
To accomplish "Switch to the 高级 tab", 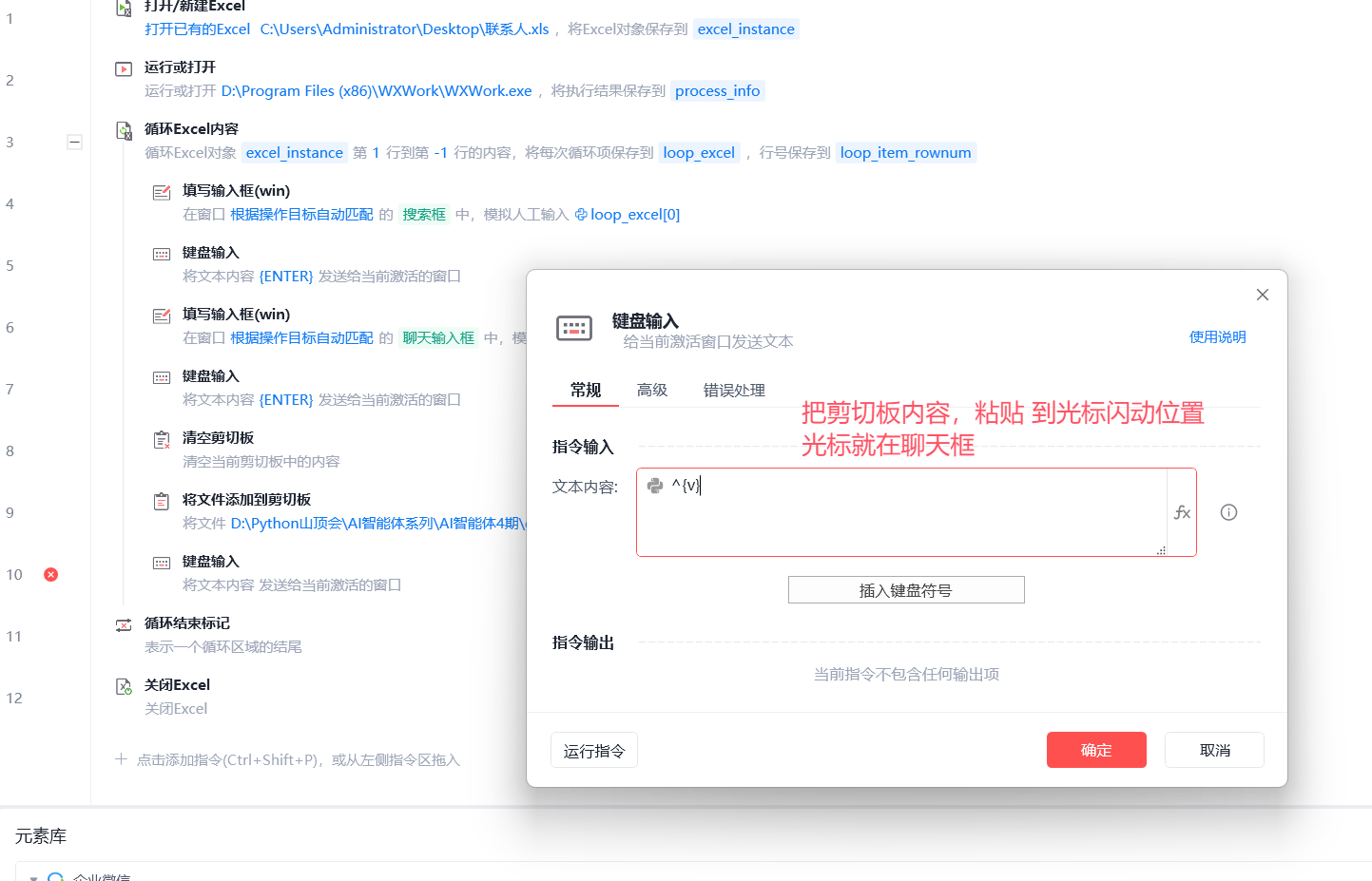I will point(652,390).
